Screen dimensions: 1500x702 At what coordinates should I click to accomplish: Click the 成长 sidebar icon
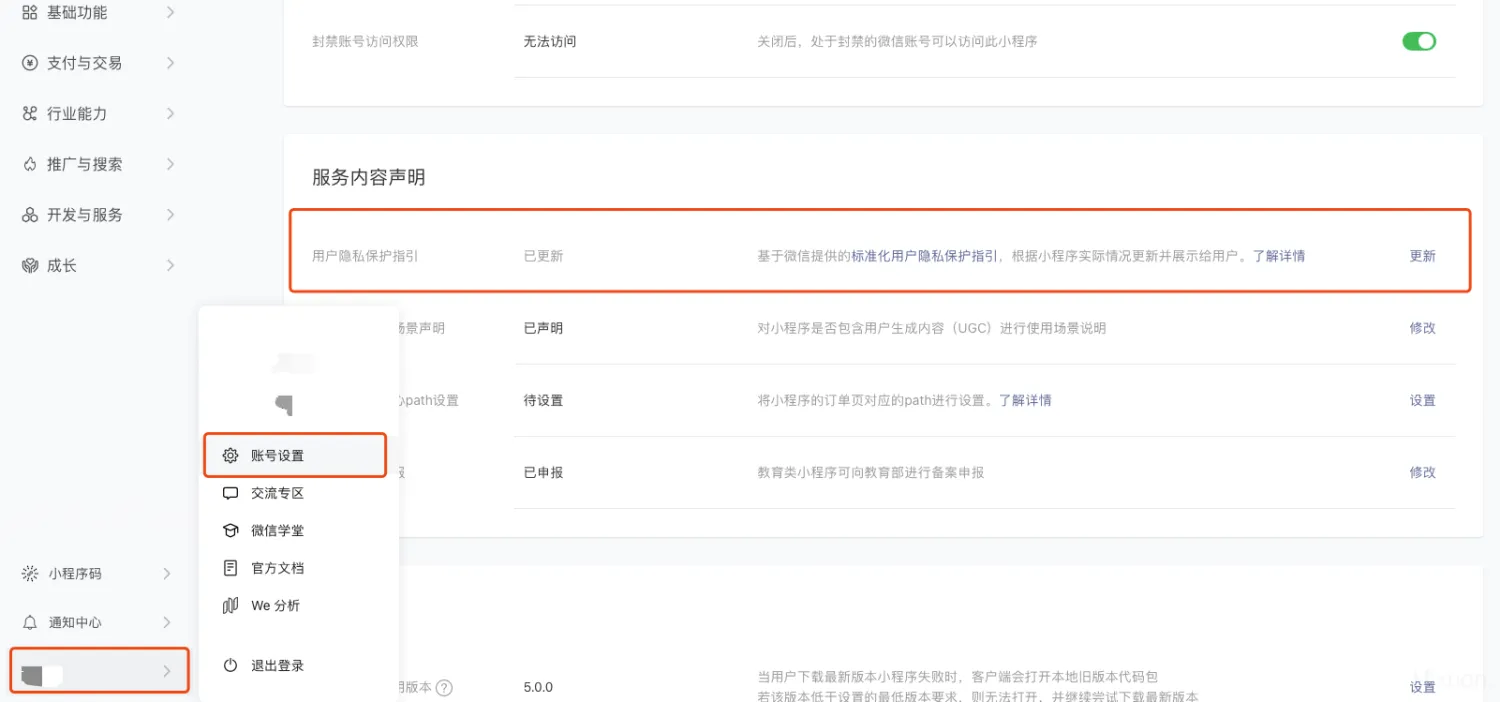pos(30,265)
